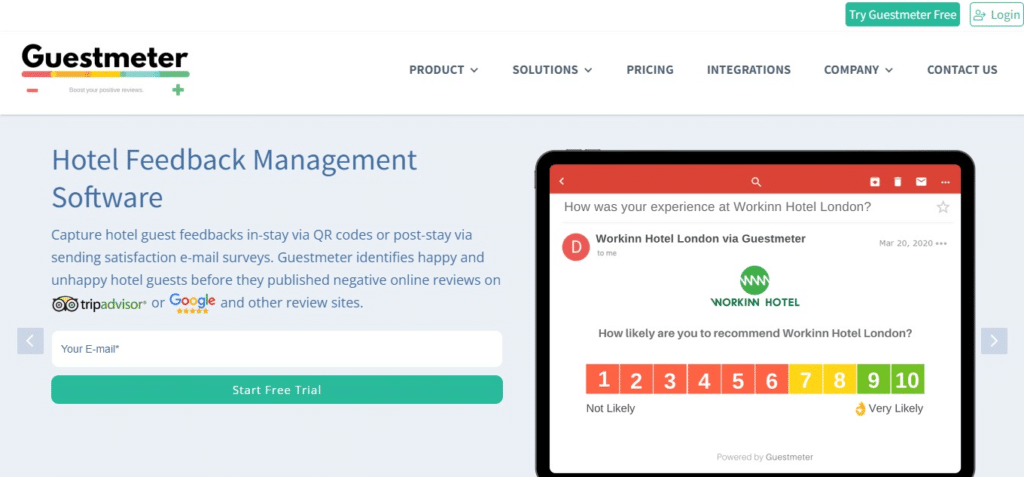1024x477 pixels.
Task: Select rating 4 in survey
Action: click(704, 379)
